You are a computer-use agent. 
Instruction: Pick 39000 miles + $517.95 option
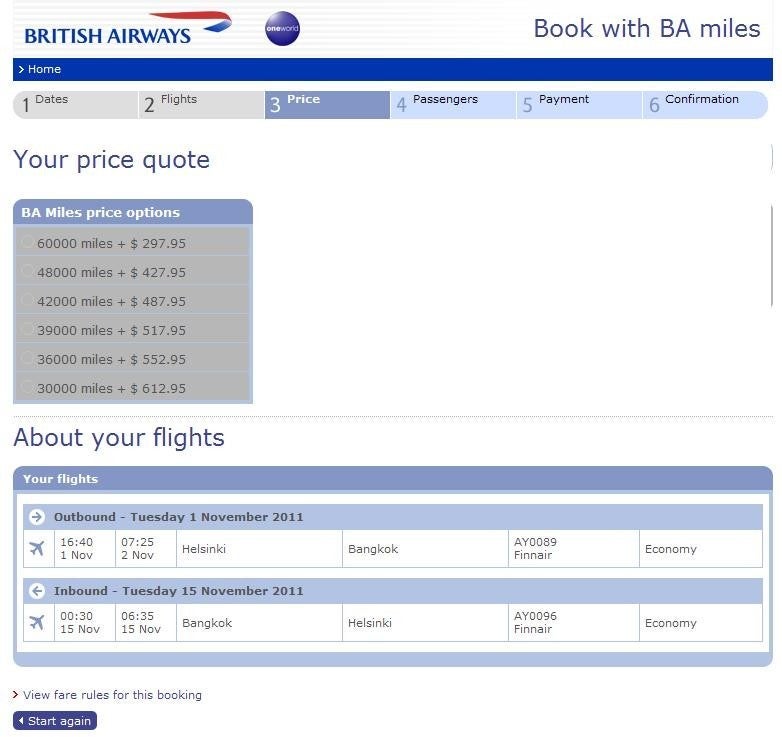pos(28,330)
